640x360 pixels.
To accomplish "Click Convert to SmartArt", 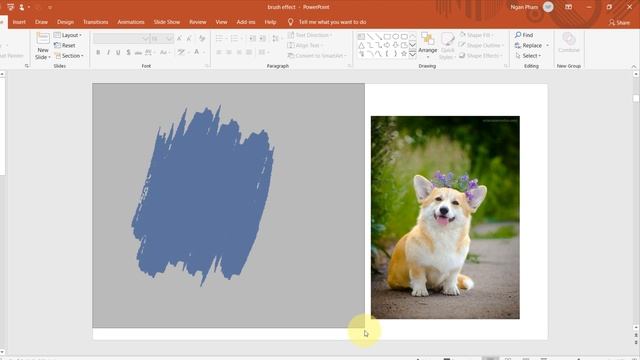I will 317,56.
